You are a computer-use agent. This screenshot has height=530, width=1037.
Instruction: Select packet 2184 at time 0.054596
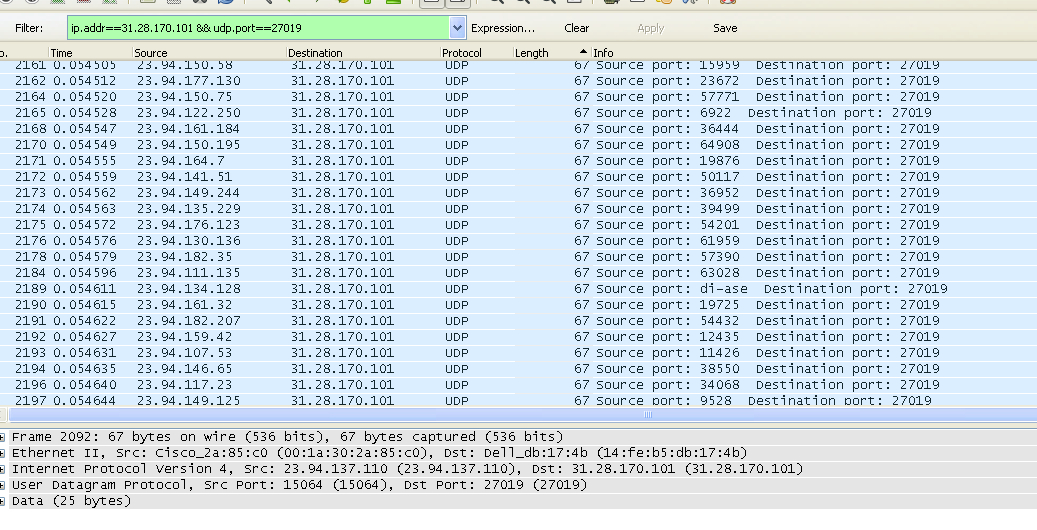[x=518, y=273]
